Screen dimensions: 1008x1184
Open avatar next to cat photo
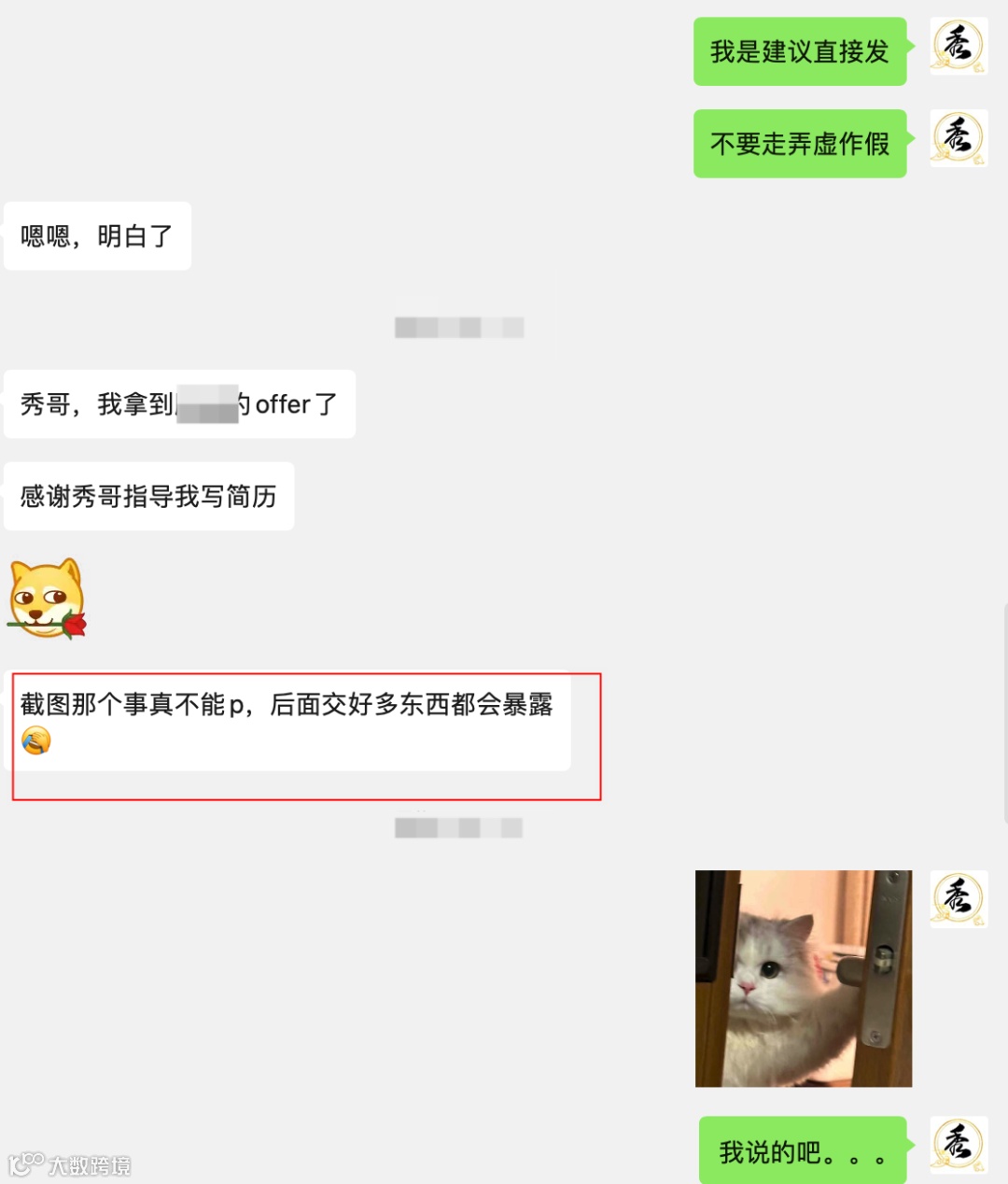[959, 899]
